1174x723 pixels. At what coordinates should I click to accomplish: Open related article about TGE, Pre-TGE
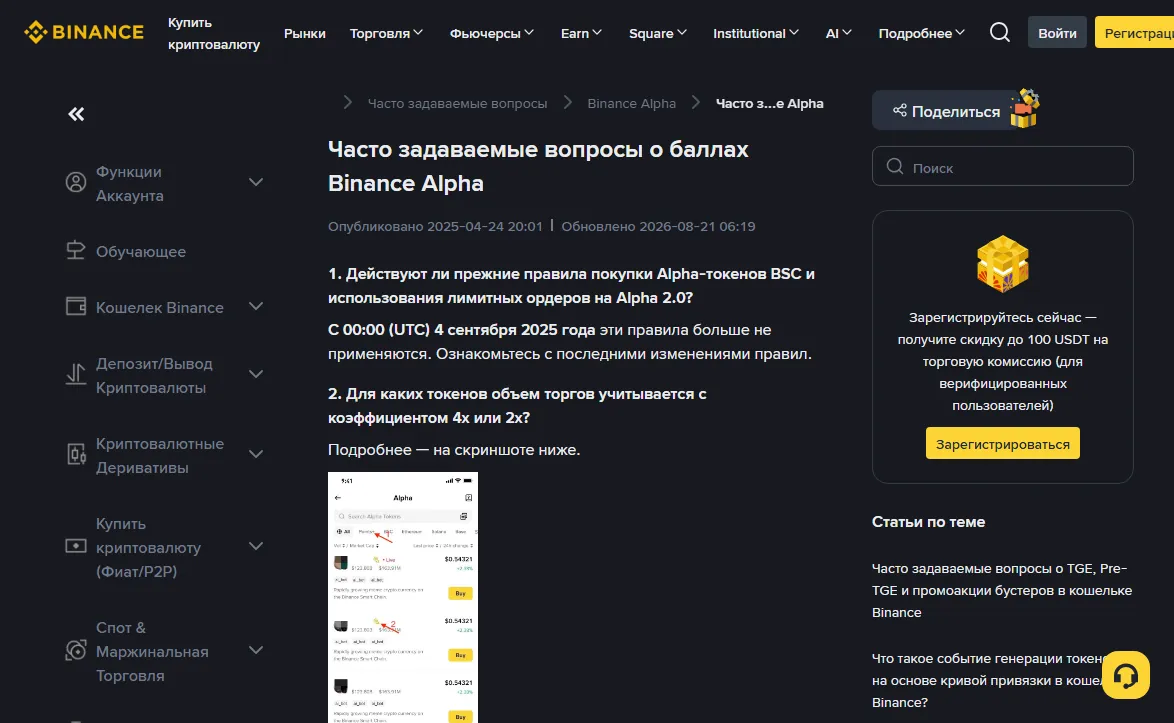tap(1002, 590)
